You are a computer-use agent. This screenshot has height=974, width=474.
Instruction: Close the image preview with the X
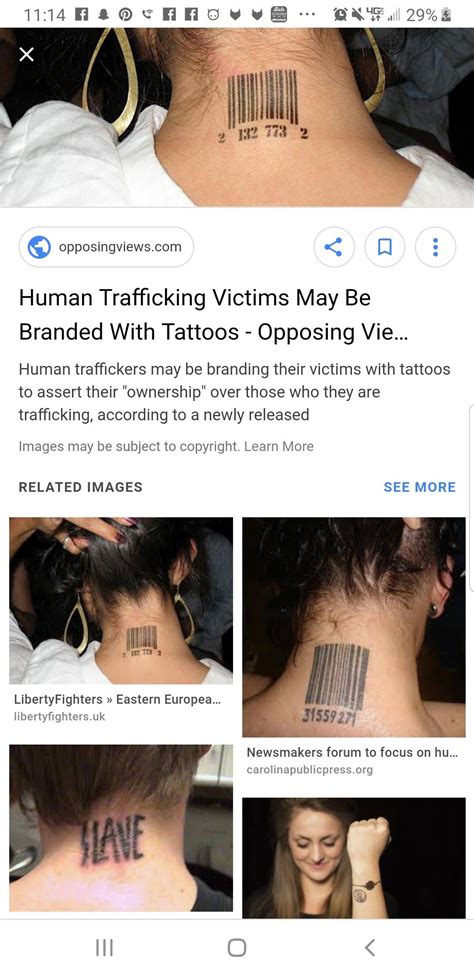(26, 55)
